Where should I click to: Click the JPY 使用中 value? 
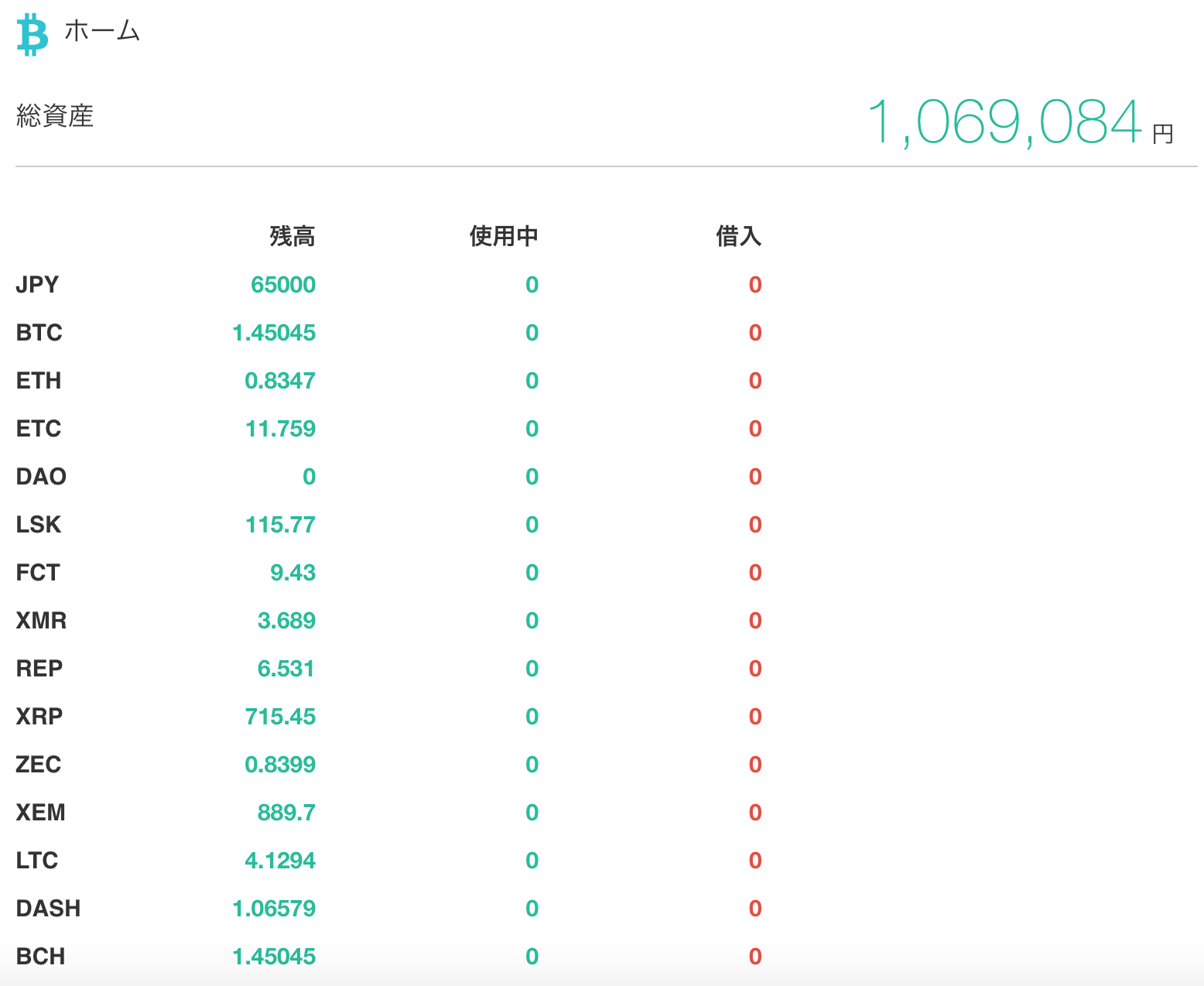pos(532,284)
